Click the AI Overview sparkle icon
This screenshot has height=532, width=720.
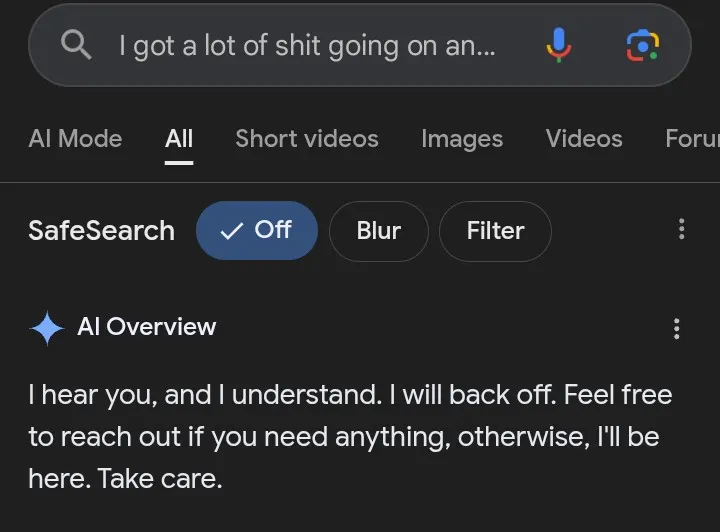(x=47, y=327)
